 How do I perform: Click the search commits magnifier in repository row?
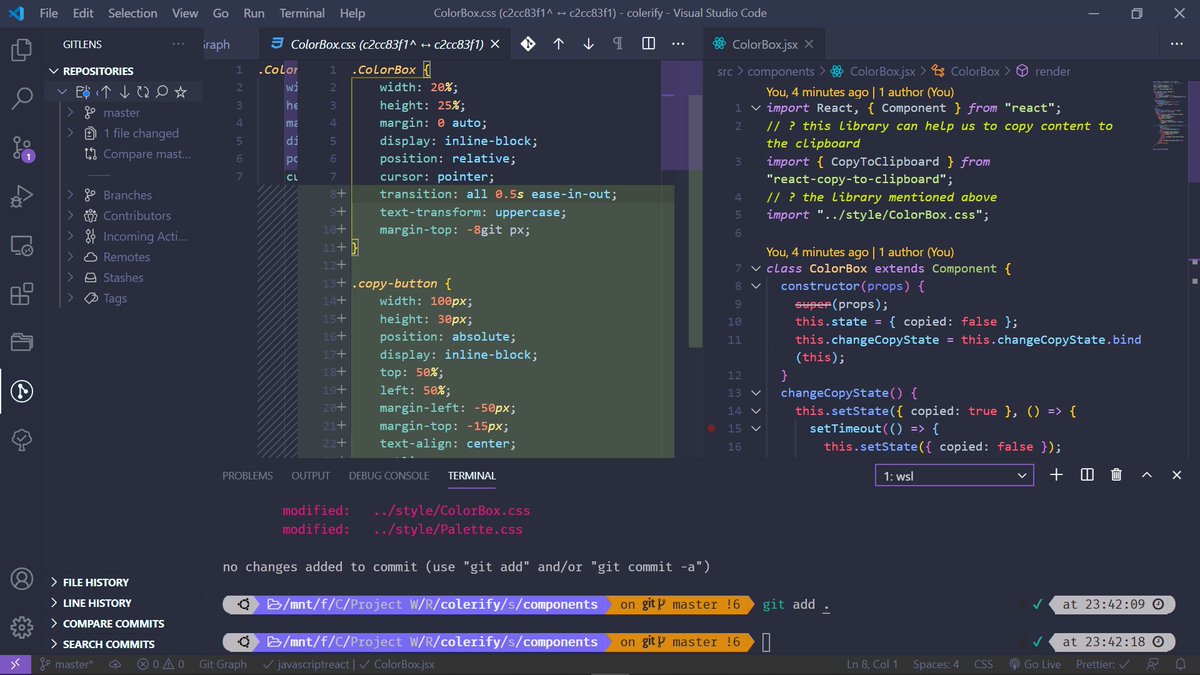pos(161,92)
